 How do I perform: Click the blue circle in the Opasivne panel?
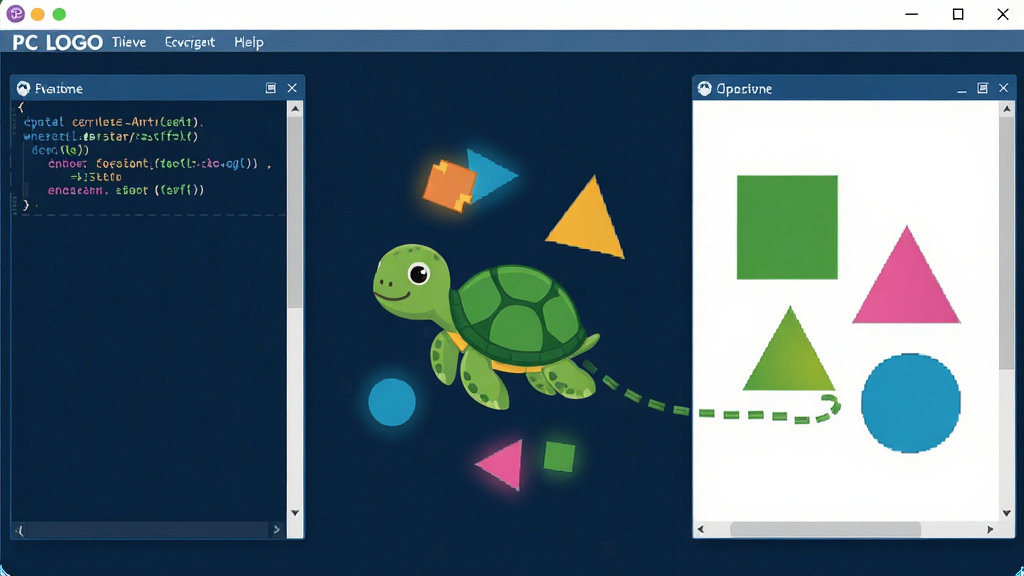pos(910,403)
